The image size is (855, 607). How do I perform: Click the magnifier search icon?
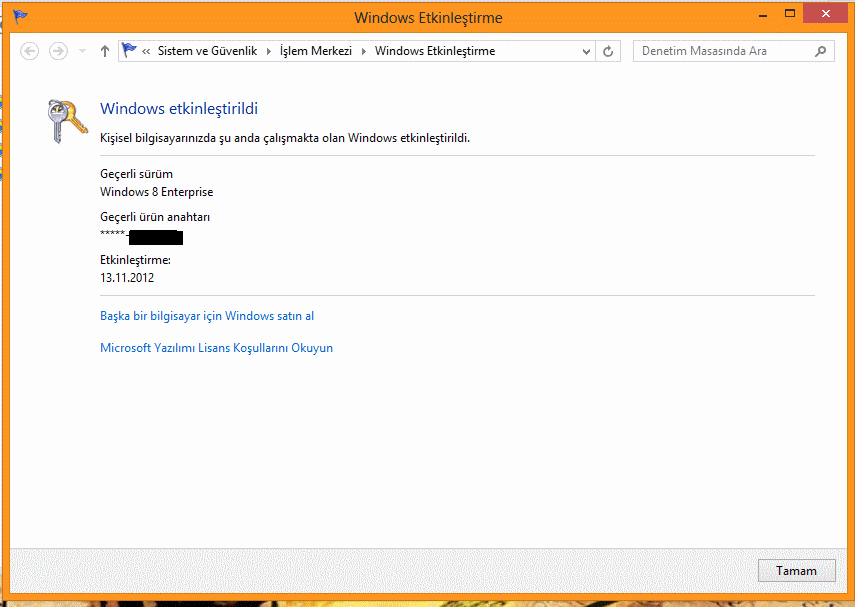pos(821,51)
